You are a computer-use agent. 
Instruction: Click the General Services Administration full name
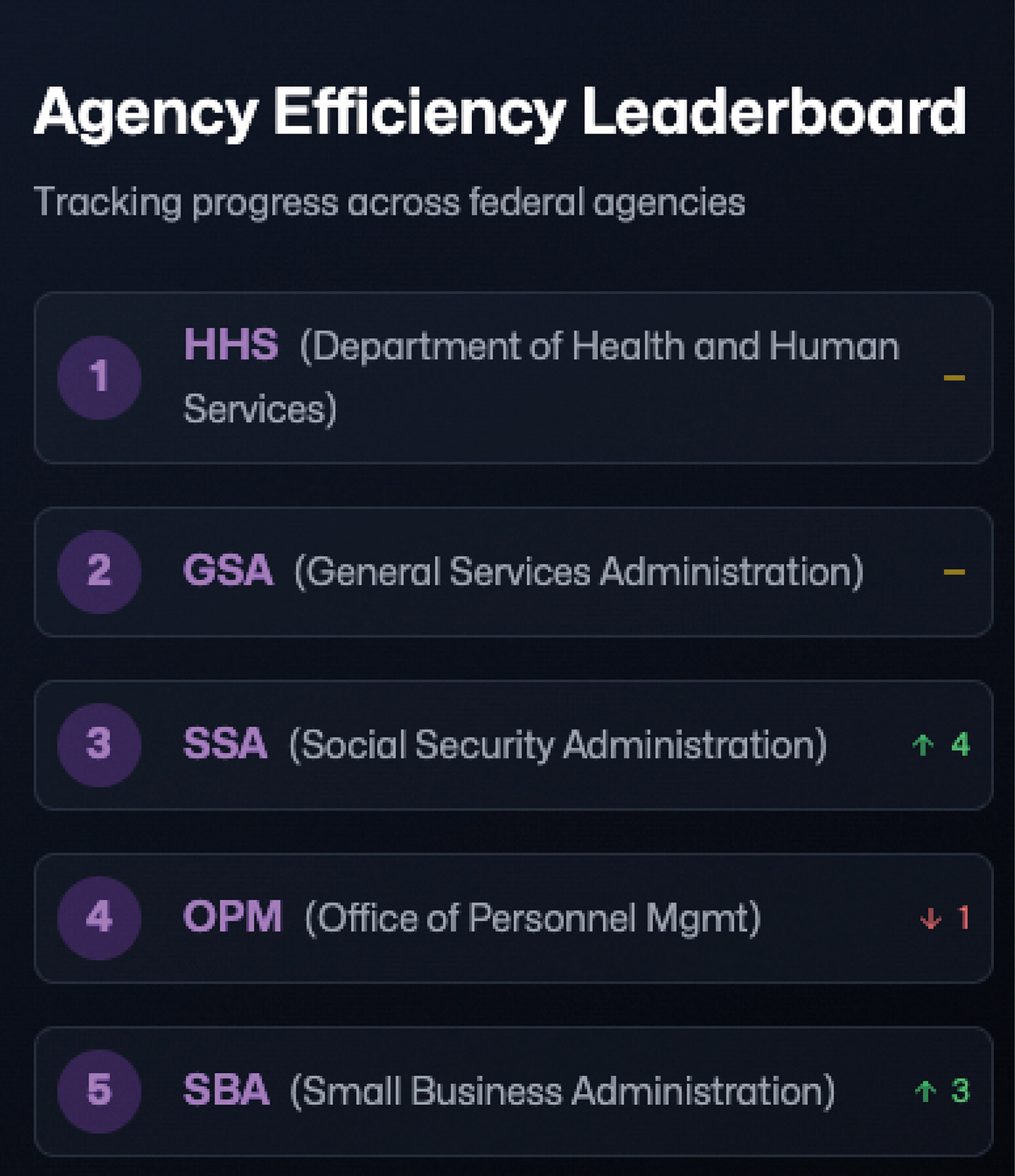(x=579, y=572)
